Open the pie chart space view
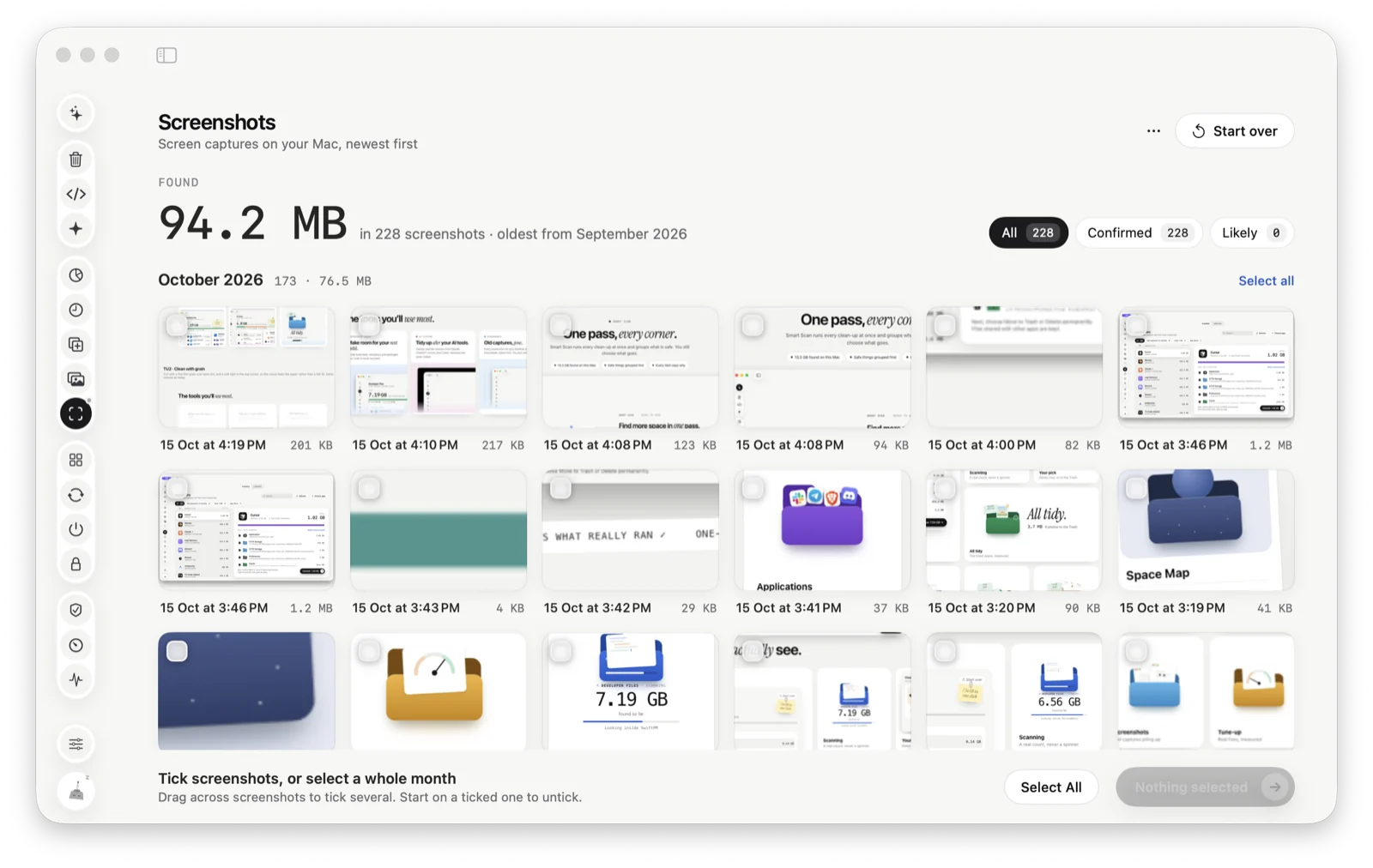 pos(76,275)
